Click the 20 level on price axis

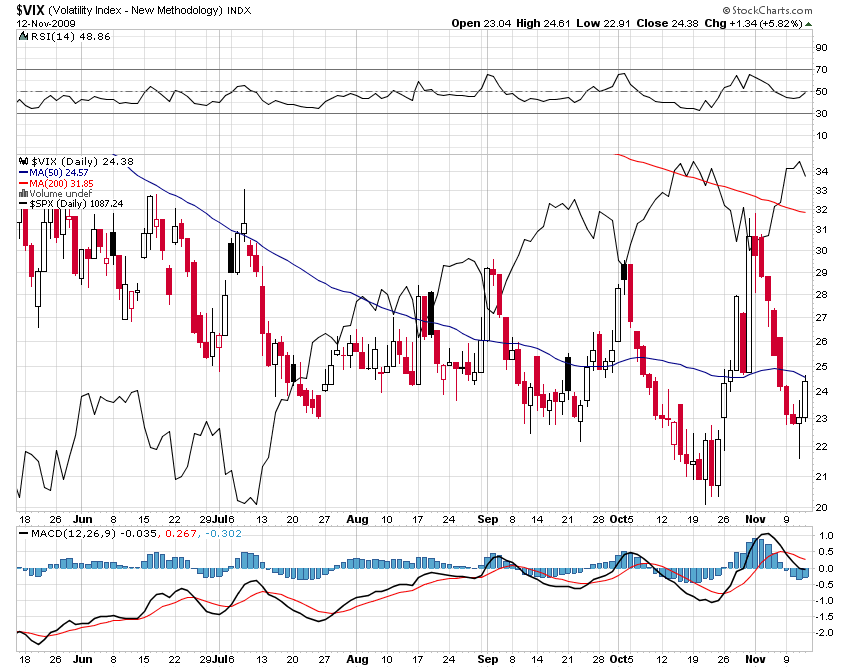821,508
